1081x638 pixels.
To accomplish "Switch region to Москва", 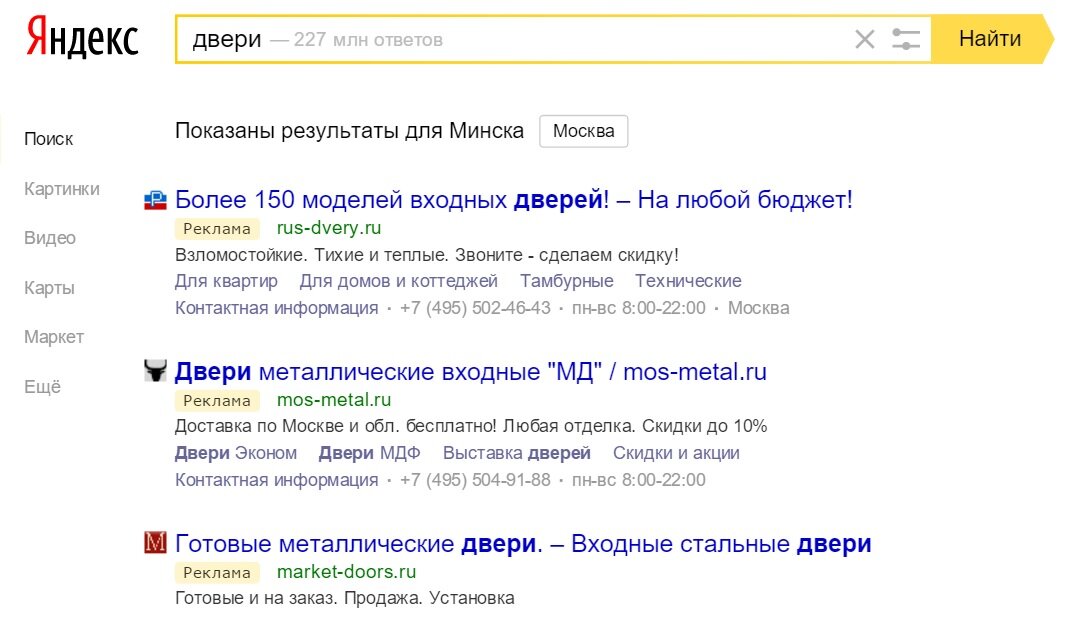I will [583, 131].
